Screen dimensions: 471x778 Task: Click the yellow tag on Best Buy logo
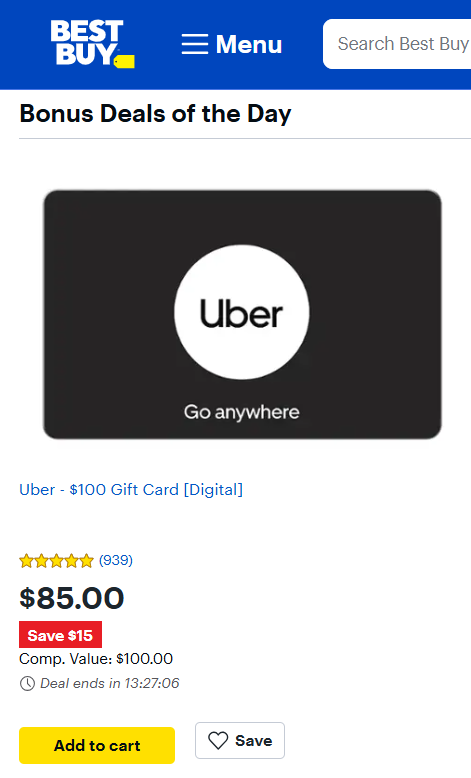click(x=124, y=62)
